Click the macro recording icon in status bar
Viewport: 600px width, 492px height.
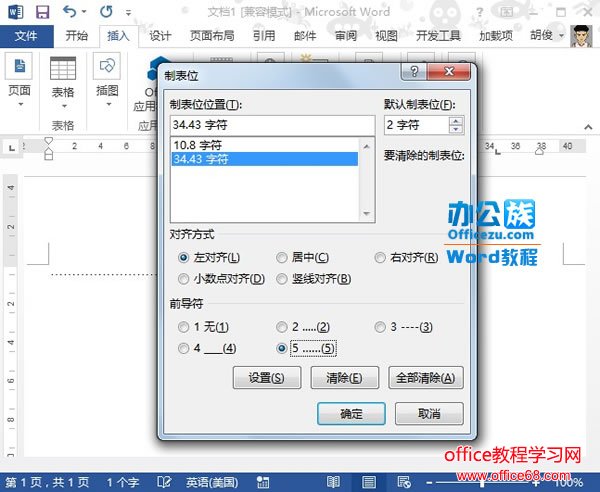[x=263, y=482]
